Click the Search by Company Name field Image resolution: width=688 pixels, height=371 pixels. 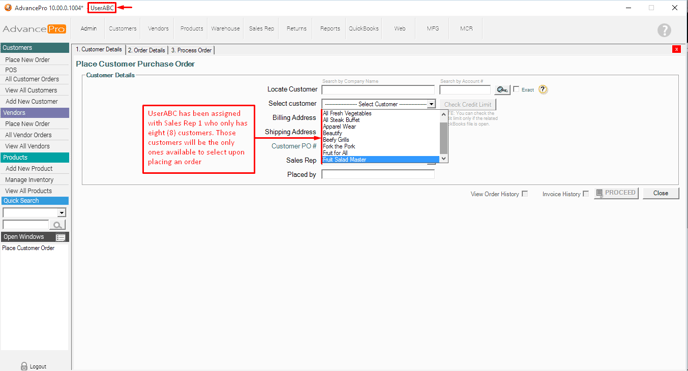[x=378, y=89]
